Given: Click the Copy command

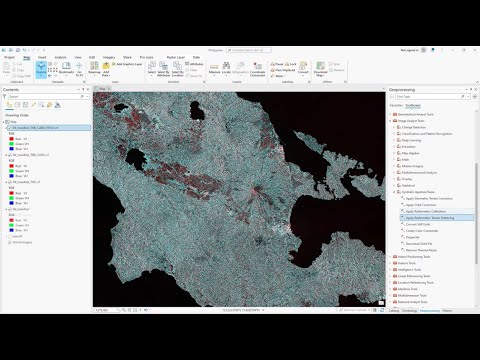Looking at the screenshot, I should 18,70.
